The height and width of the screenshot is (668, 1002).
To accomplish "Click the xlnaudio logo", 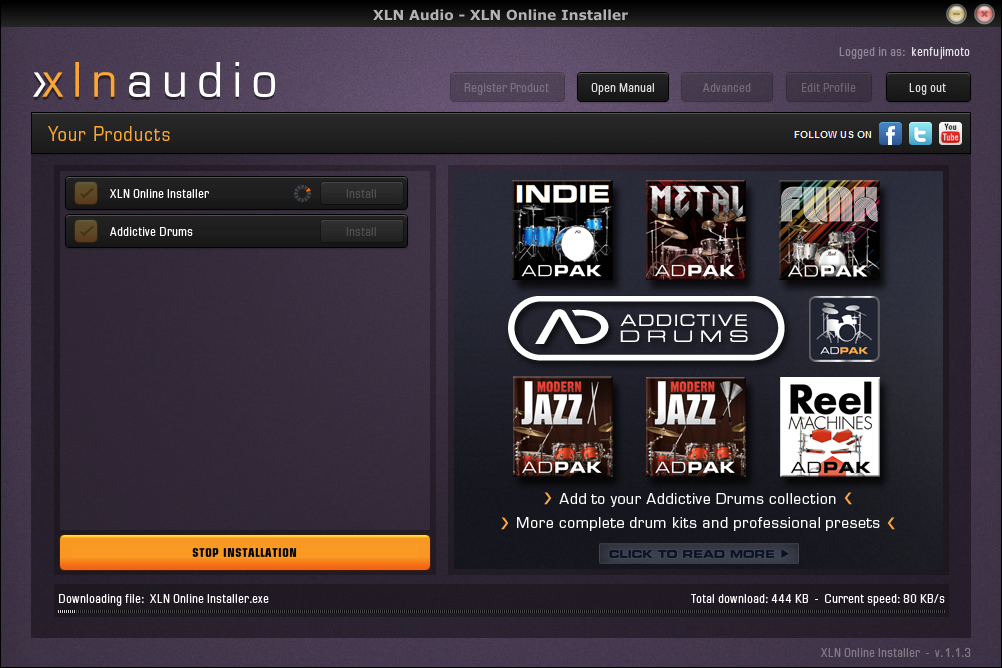I will (155, 81).
